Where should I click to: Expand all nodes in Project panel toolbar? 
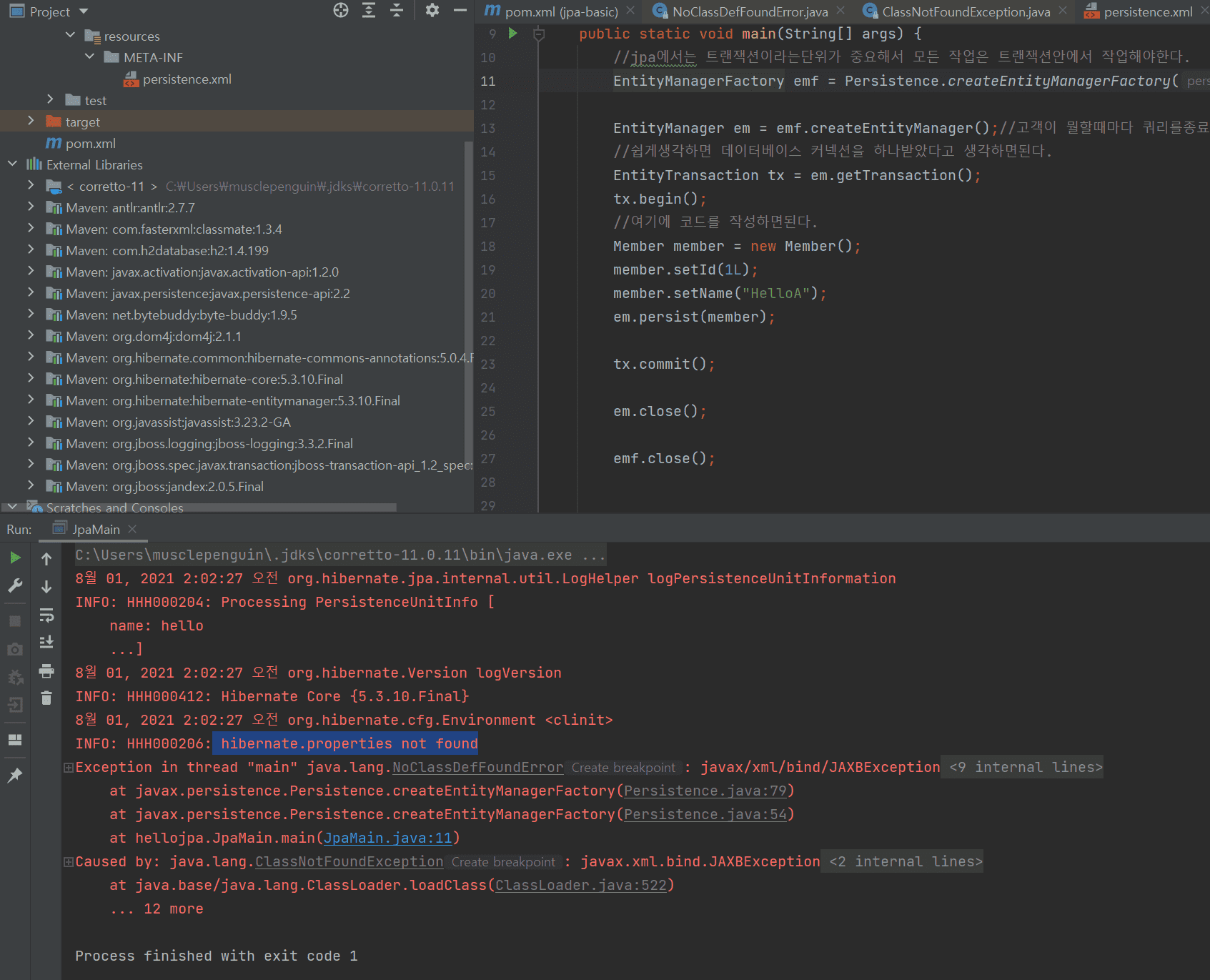[369, 10]
